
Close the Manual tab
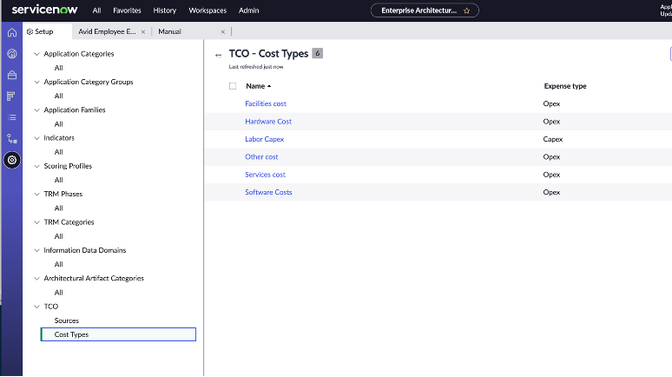click(223, 32)
